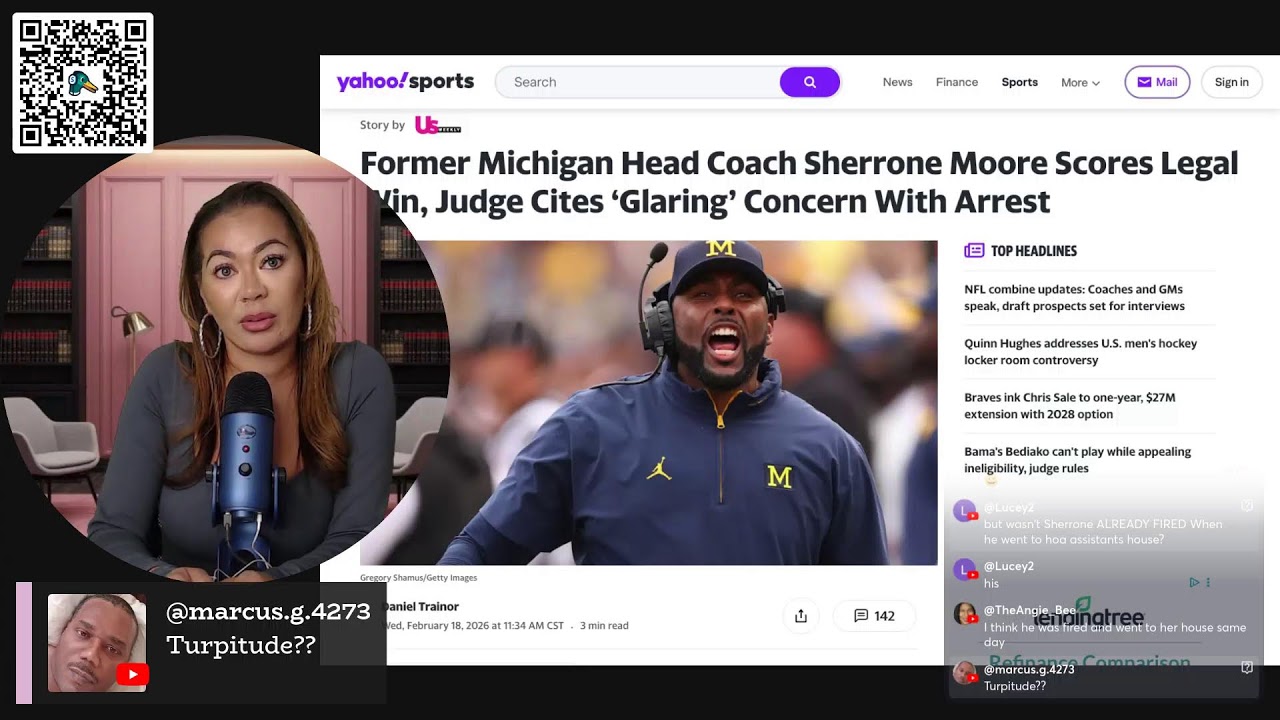1280x720 pixels.
Task: Select the Sports nav item
Action: (1020, 82)
